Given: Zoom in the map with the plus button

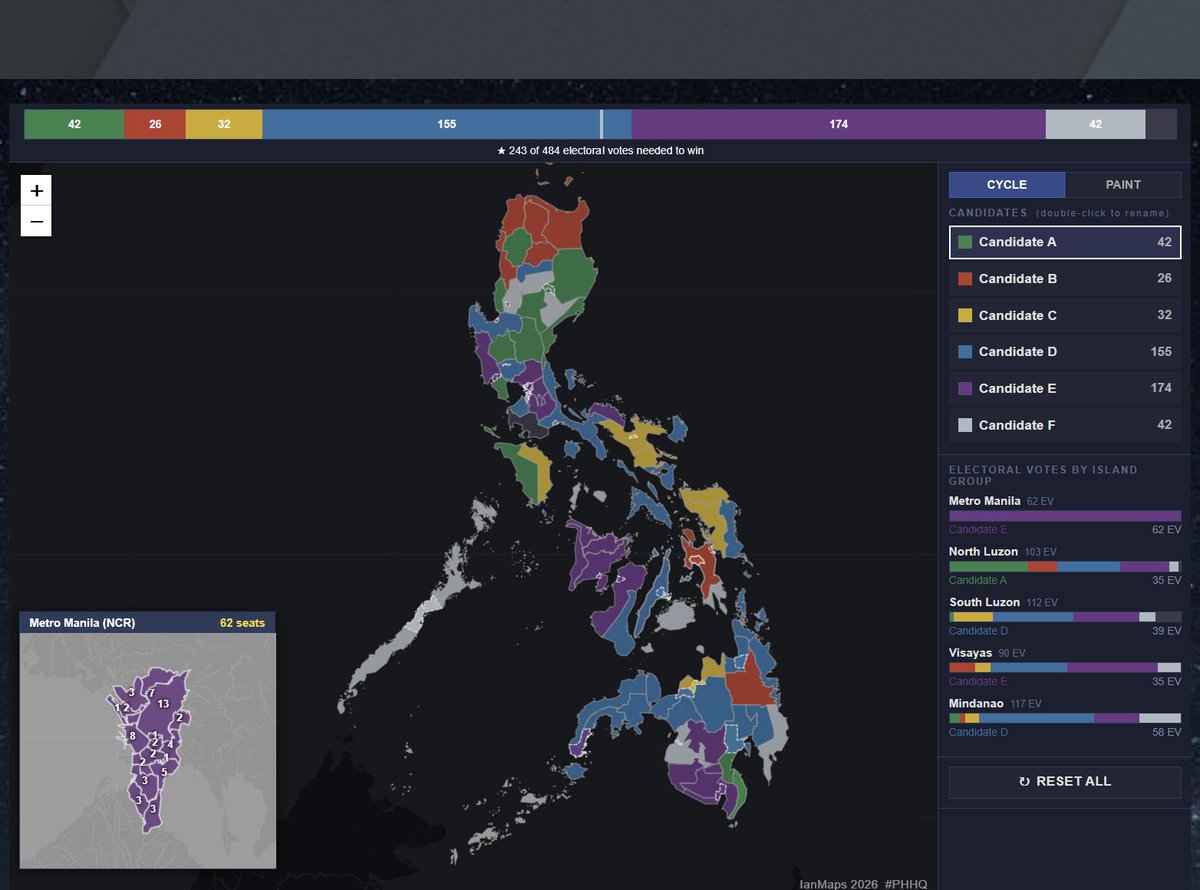Looking at the screenshot, I should pos(36,191).
